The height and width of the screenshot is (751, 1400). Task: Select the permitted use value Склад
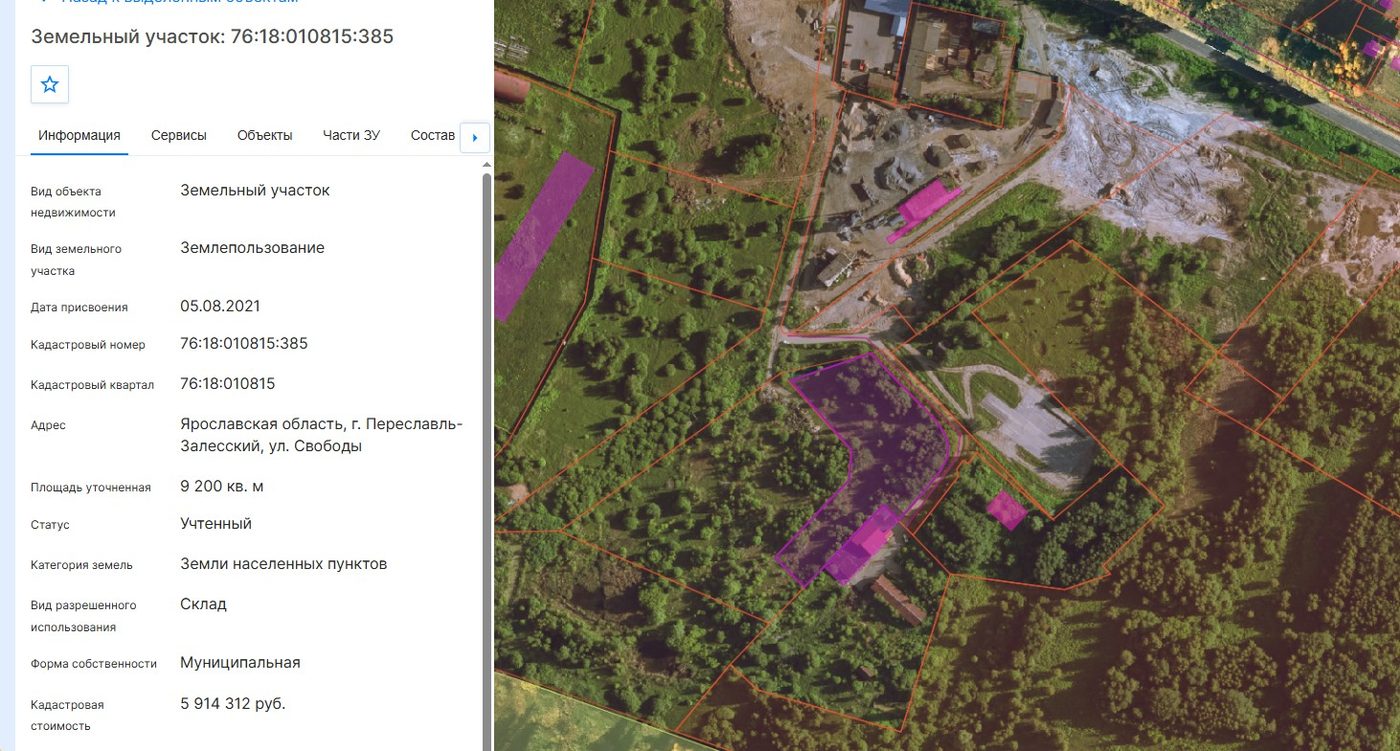[x=203, y=604]
